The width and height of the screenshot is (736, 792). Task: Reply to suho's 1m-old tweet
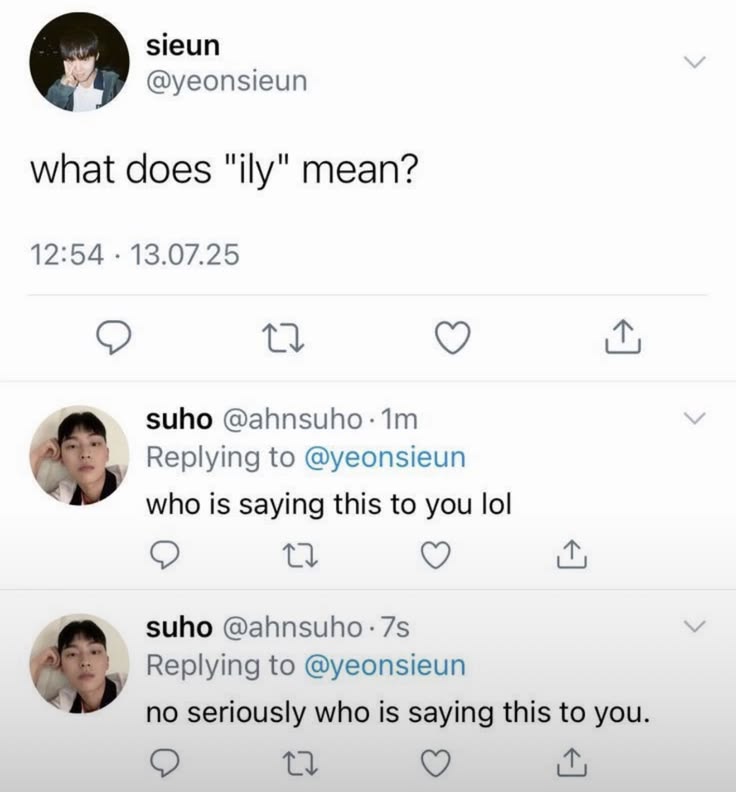click(165, 555)
